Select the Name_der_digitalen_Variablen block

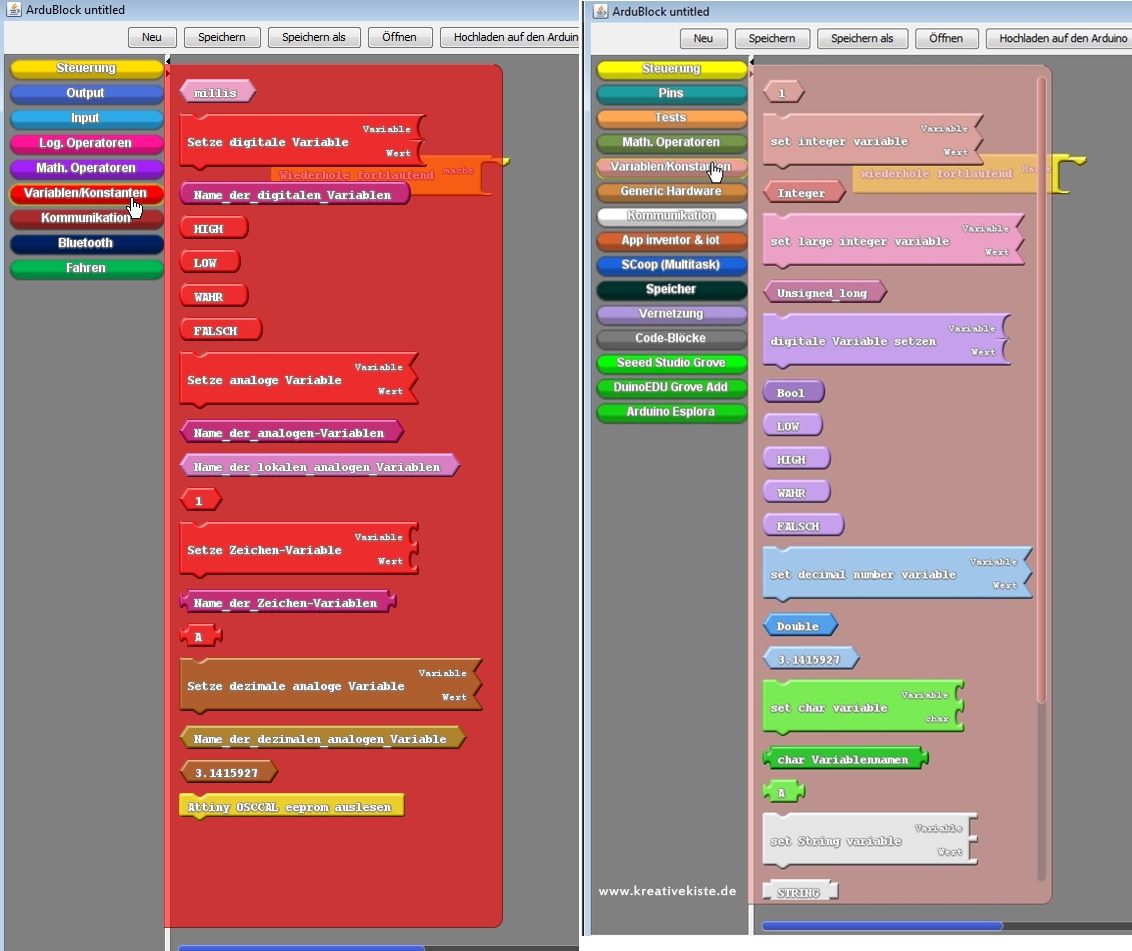(x=292, y=194)
